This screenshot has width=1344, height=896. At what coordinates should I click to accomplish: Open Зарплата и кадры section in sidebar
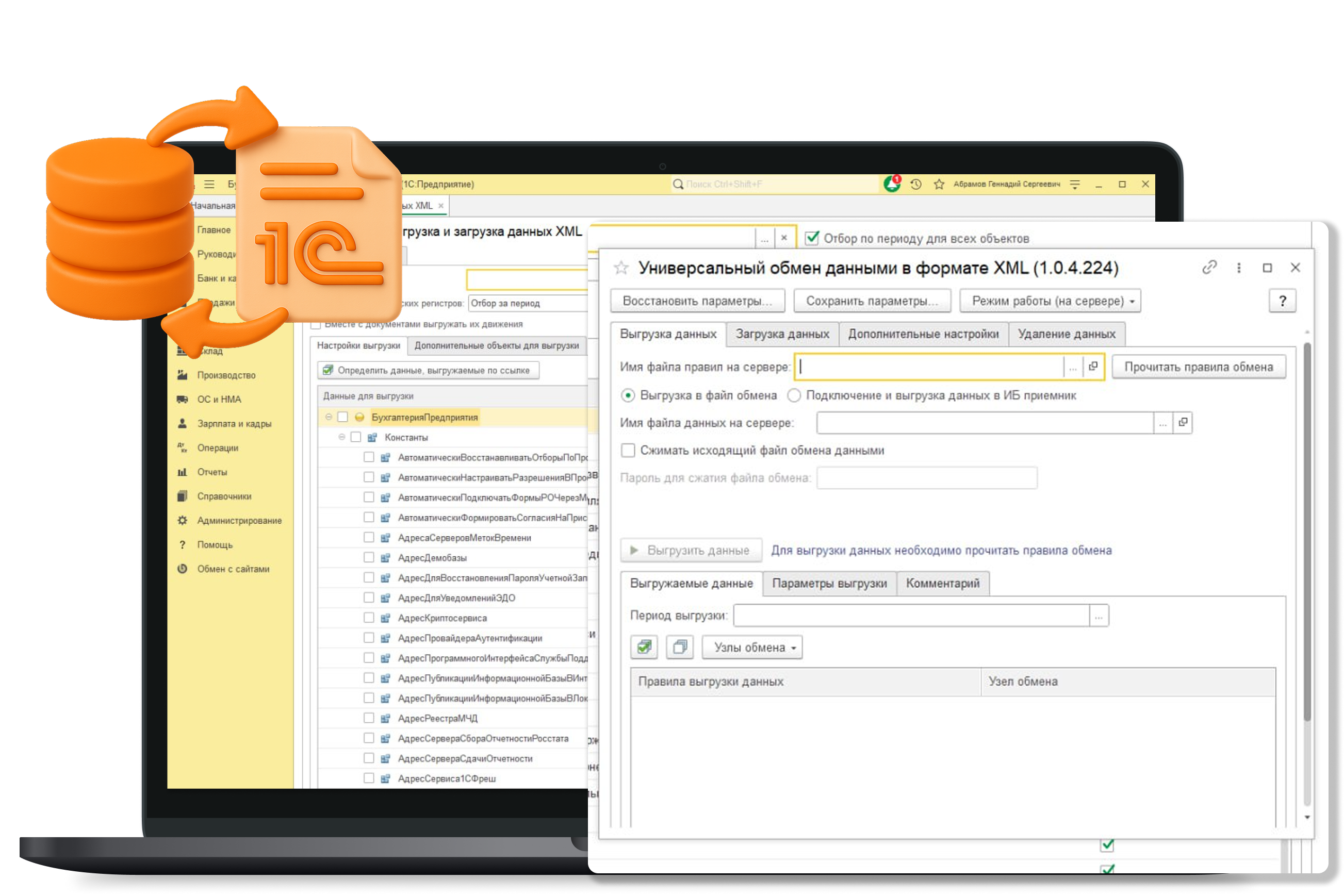click(x=234, y=423)
